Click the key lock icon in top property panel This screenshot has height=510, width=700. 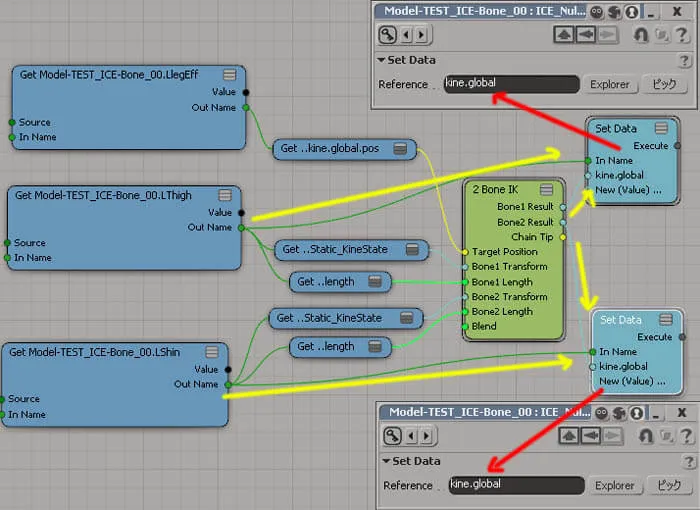388,34
